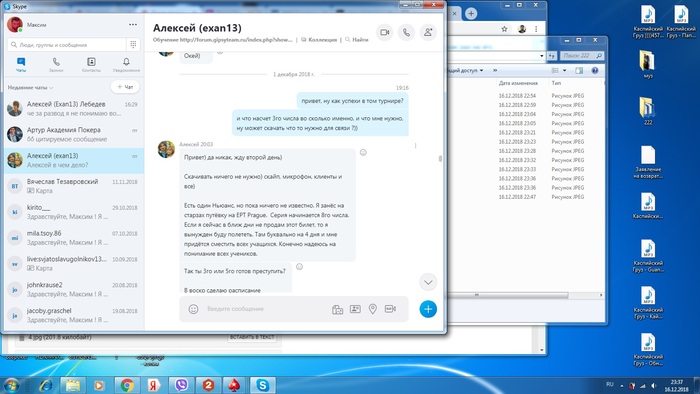700x394 pixels.
Task: Taskbar language indicator RU
Action: [610, 385]
